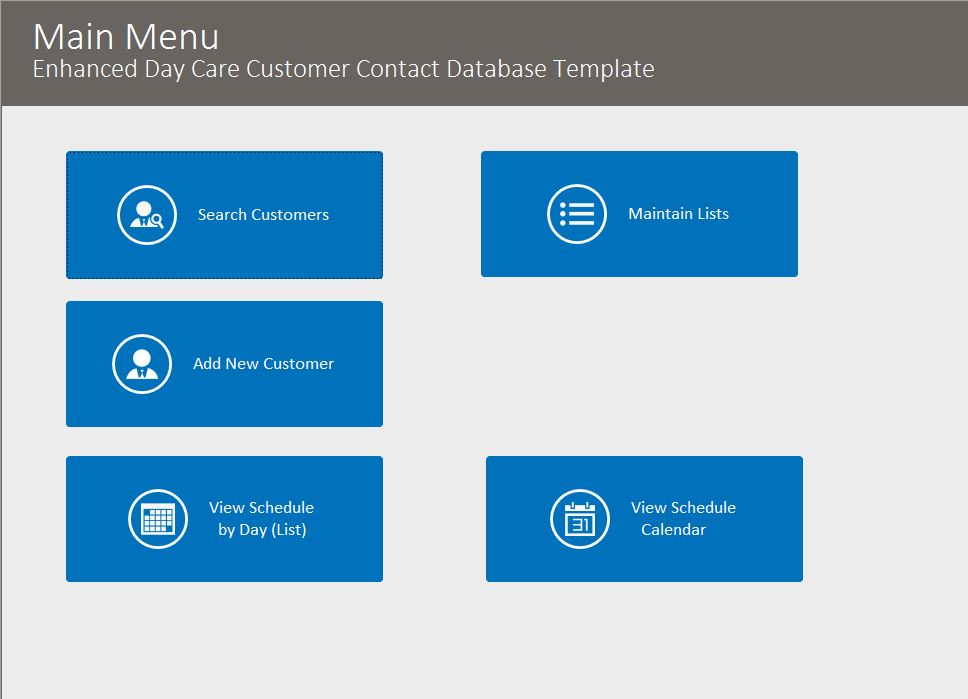Click the Enhanced Day Care Customer Contact Database Template subtitle

[x=343, y=69]
